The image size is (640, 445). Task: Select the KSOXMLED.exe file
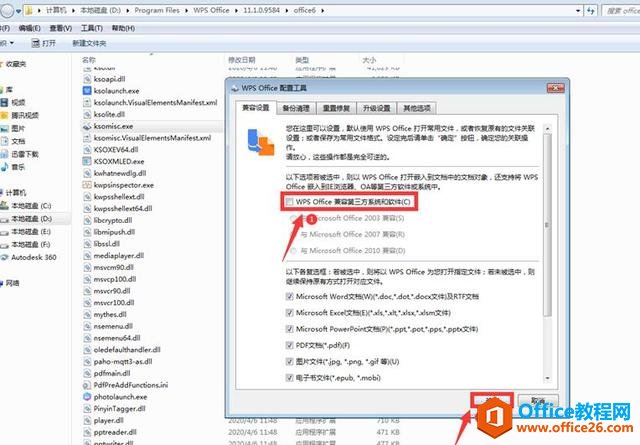point(119,161)
